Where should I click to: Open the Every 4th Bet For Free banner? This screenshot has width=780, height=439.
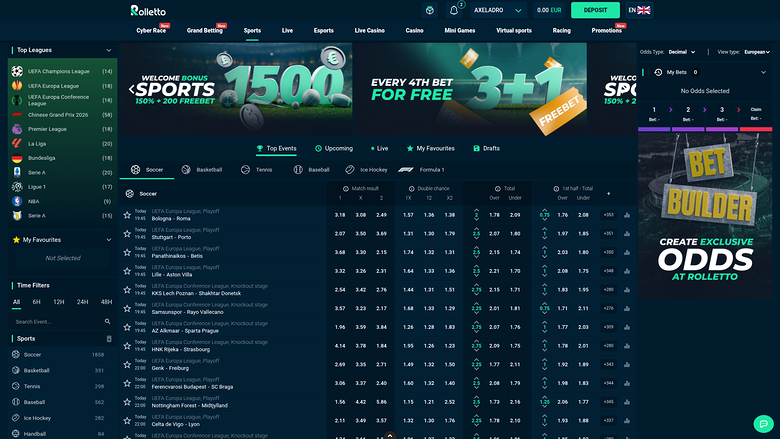pos(471,89)
